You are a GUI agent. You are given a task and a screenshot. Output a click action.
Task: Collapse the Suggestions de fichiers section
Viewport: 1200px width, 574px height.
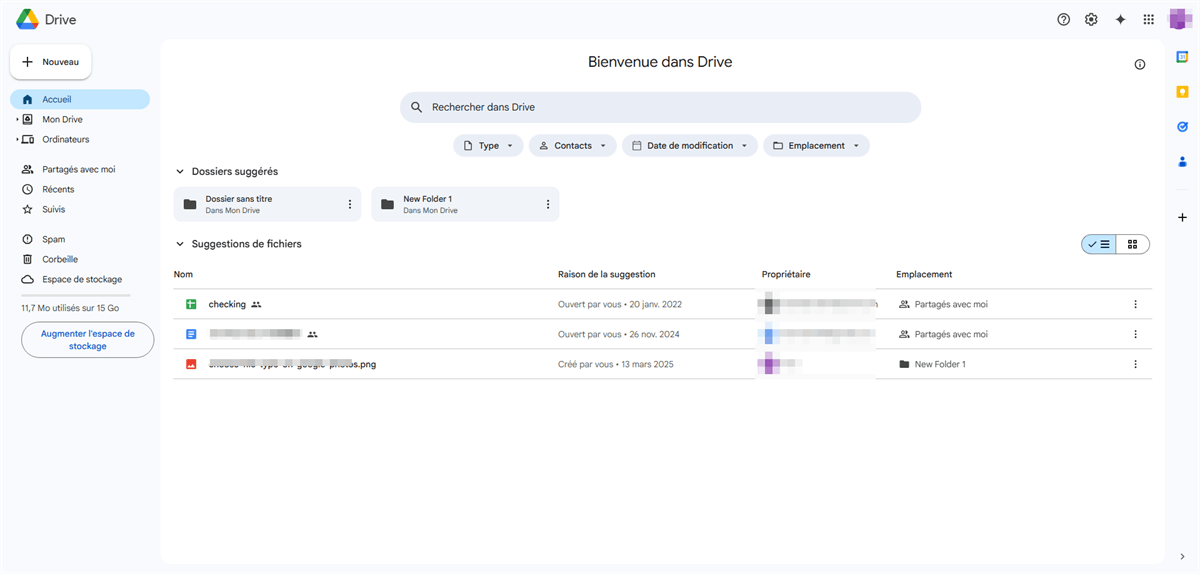pyautogui.click(x=180, y=244)
